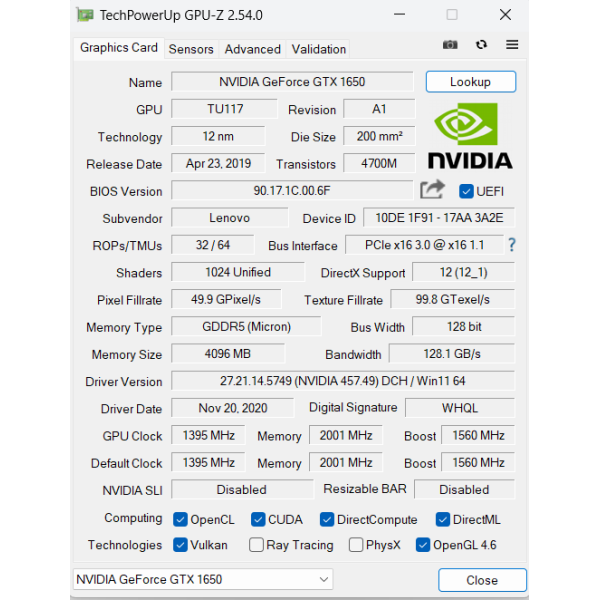Click the Device ID value 10DE 1F91 - 17AA 3A2E

click(x=439, y=217)
